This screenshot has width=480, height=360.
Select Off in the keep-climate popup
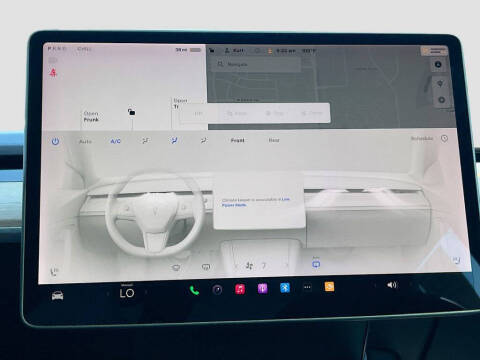(x=198, y=113)
